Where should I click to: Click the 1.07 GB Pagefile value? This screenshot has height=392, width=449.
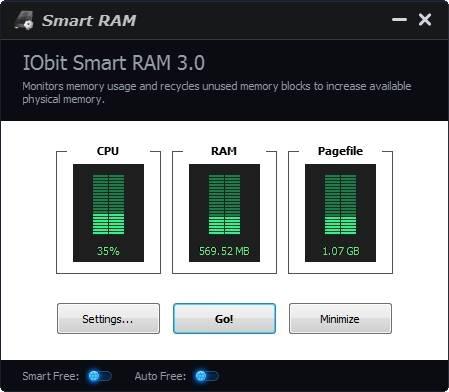[x=341, y=251]
